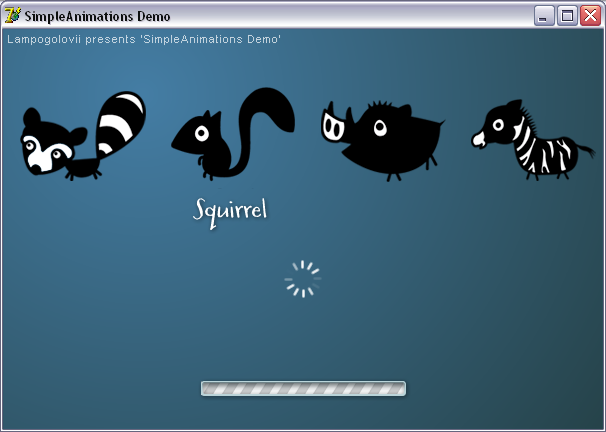Screen dimensions: 606x432
Task: Pick the zebra animal icon
Action: click(x=533, y=139)
